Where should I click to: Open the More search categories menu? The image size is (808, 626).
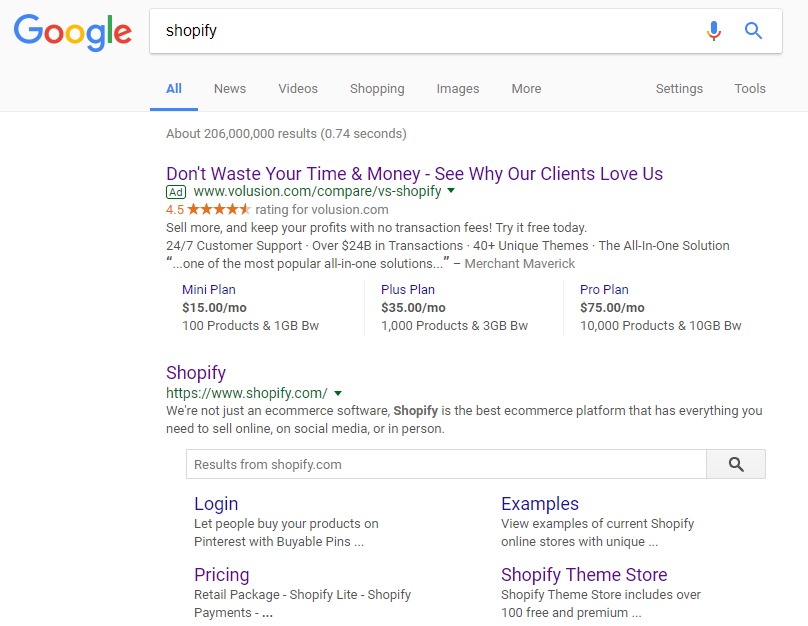tap(526, 89)
